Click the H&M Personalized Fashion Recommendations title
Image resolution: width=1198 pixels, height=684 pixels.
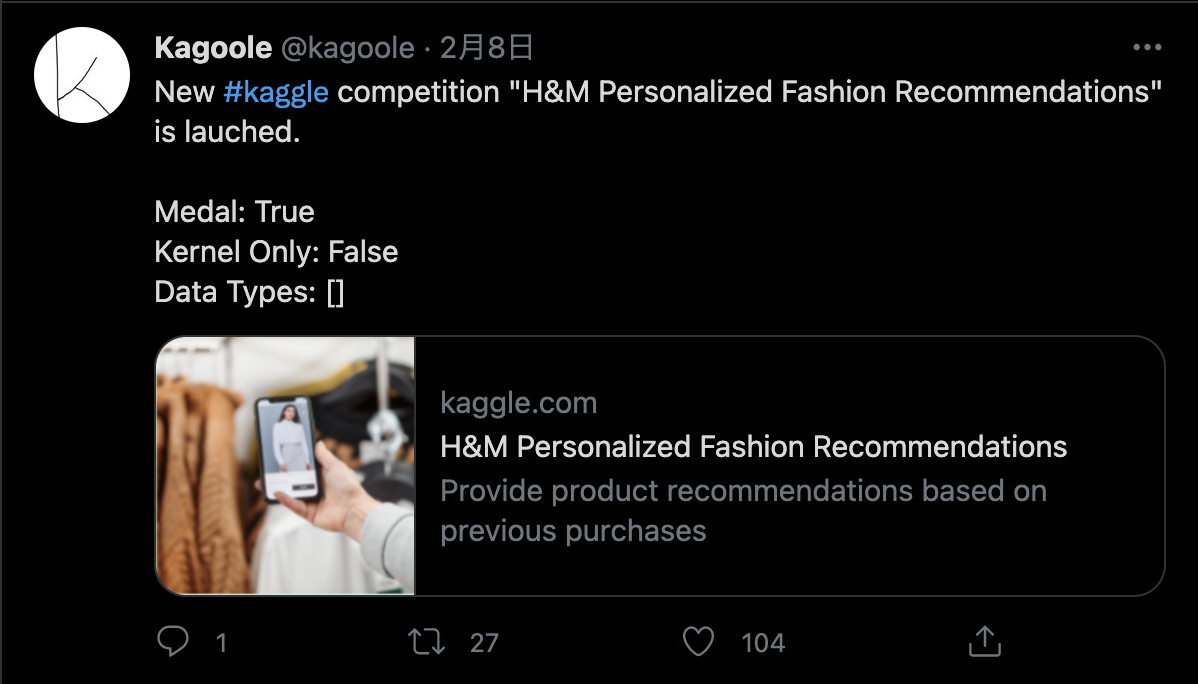tap(752, 446)
